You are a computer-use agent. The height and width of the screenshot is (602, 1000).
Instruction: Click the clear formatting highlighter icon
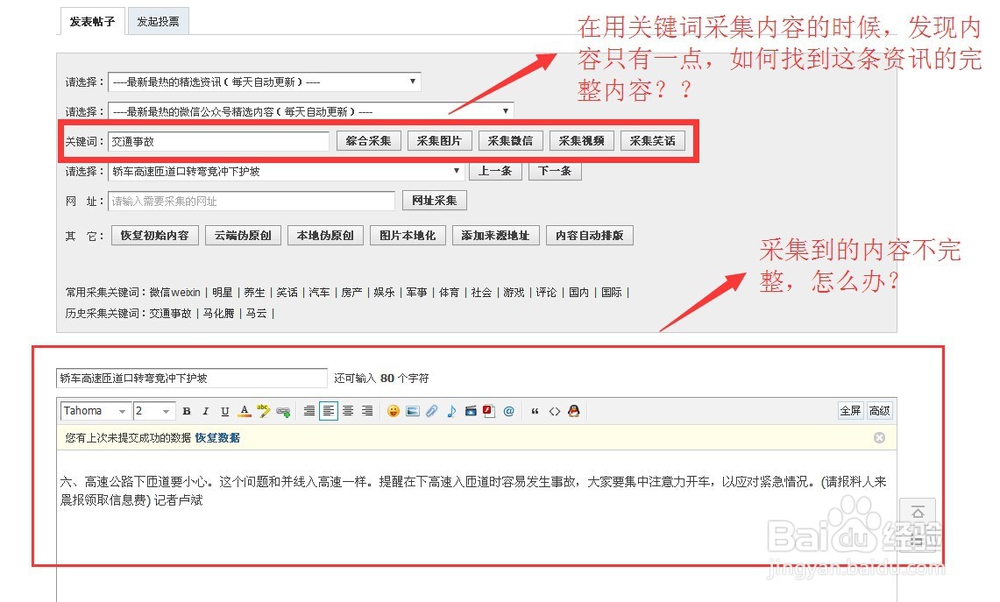(263, 411)
